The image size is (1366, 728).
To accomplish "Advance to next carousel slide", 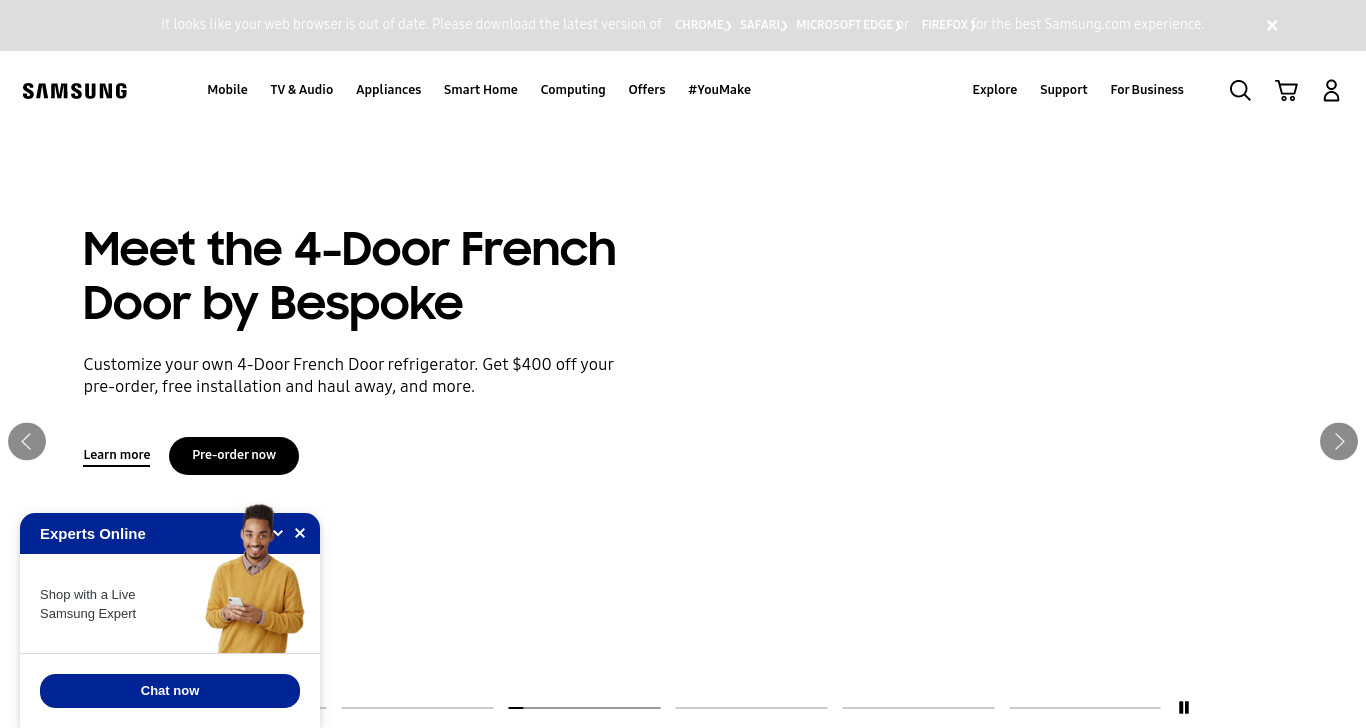I will pyautogui.click(x=1339, y=441).
